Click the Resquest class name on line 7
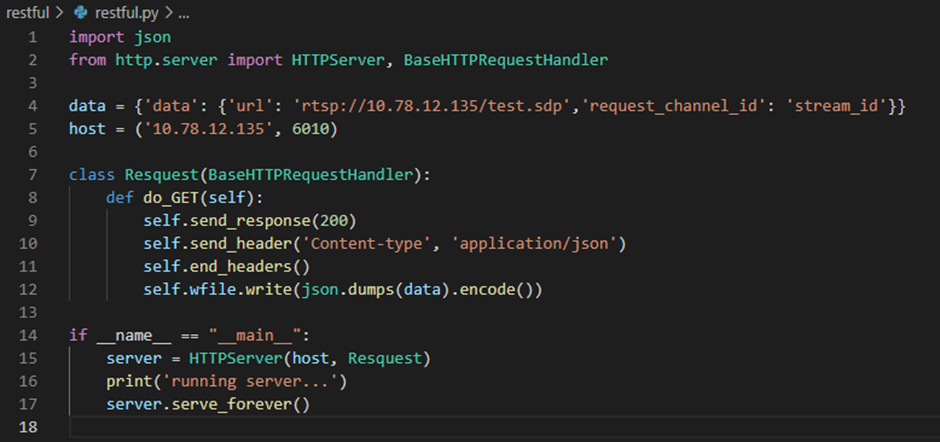940x442 pixels. pyautogui.click(x=162, y=175)
